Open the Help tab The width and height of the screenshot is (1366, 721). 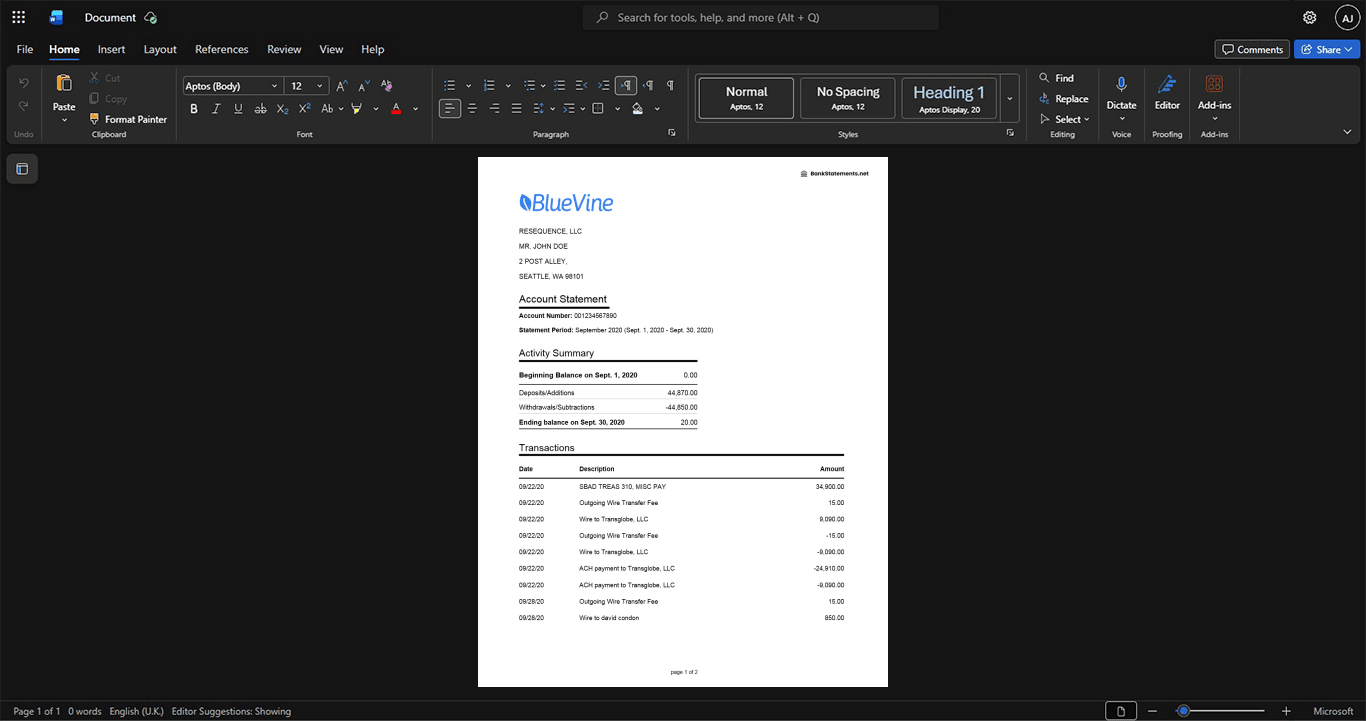pos(372,49)
